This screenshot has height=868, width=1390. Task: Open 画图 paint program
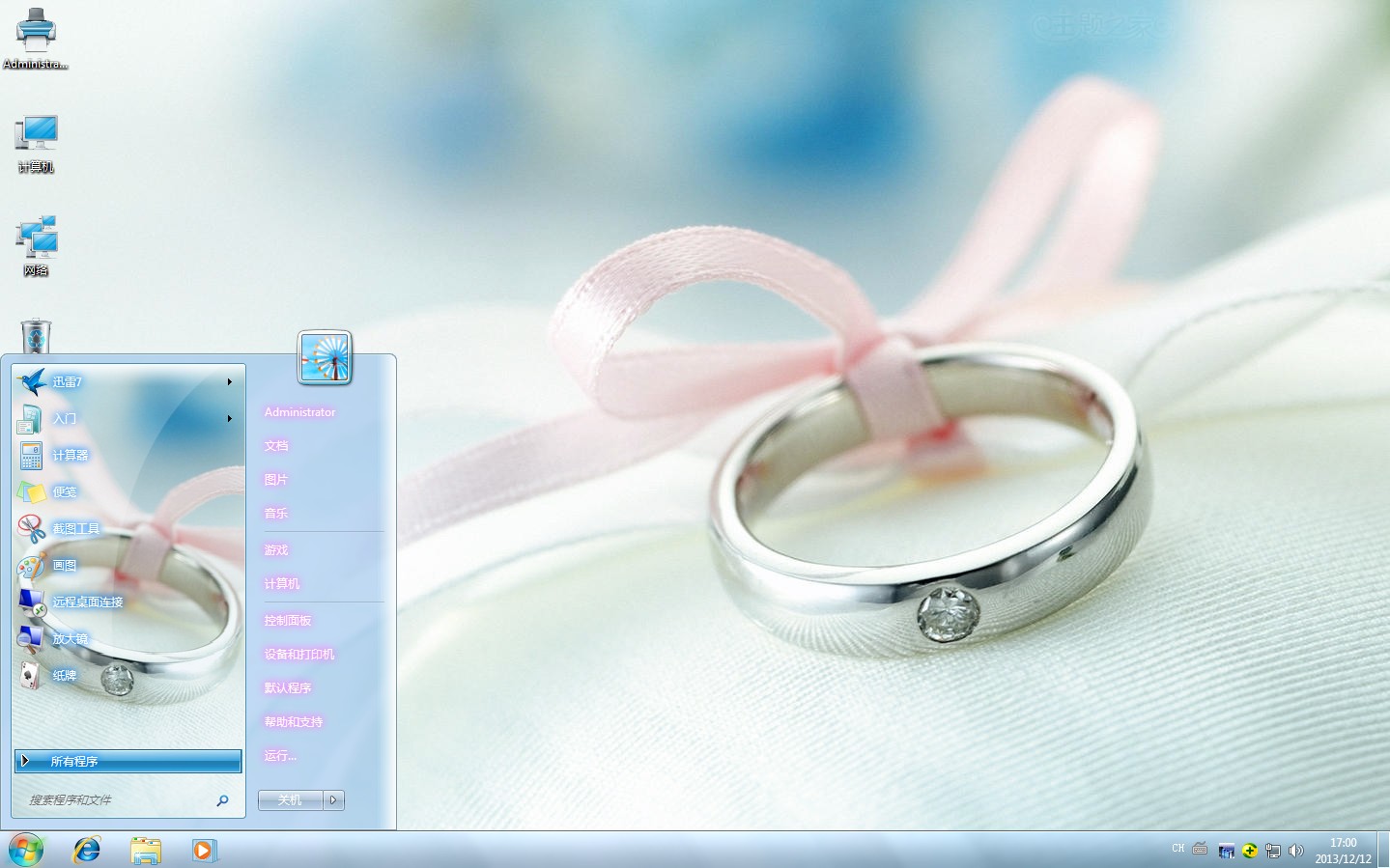point(128,566)
